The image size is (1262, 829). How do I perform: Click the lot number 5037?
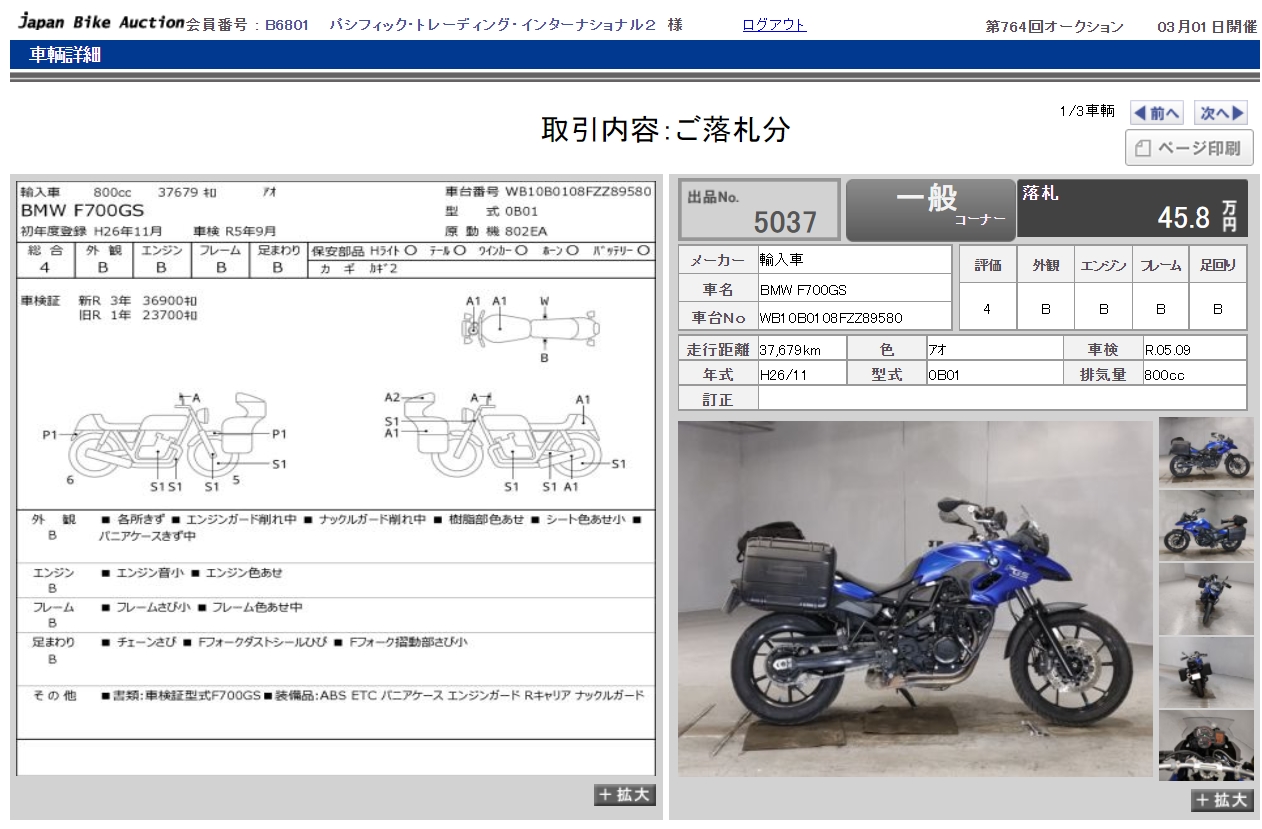[785, 221]
